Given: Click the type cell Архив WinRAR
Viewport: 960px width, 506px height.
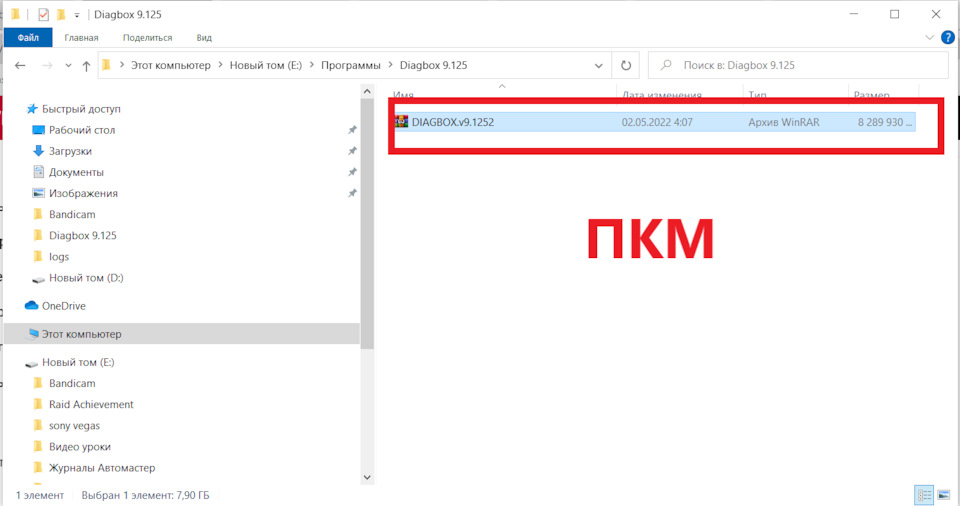Looking at the screenshot, I should tap(784, 122).
